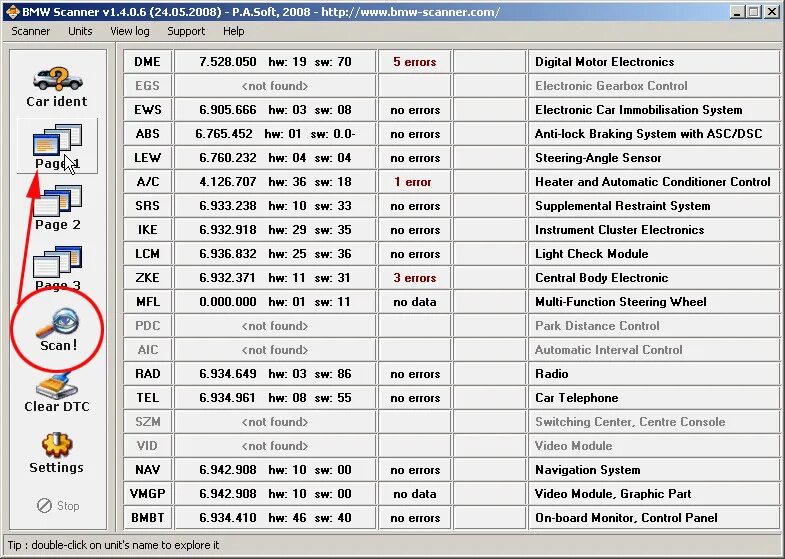Select the RAD unit name
The height and width of the screenshot is (559, 785).
click(148, 374)
